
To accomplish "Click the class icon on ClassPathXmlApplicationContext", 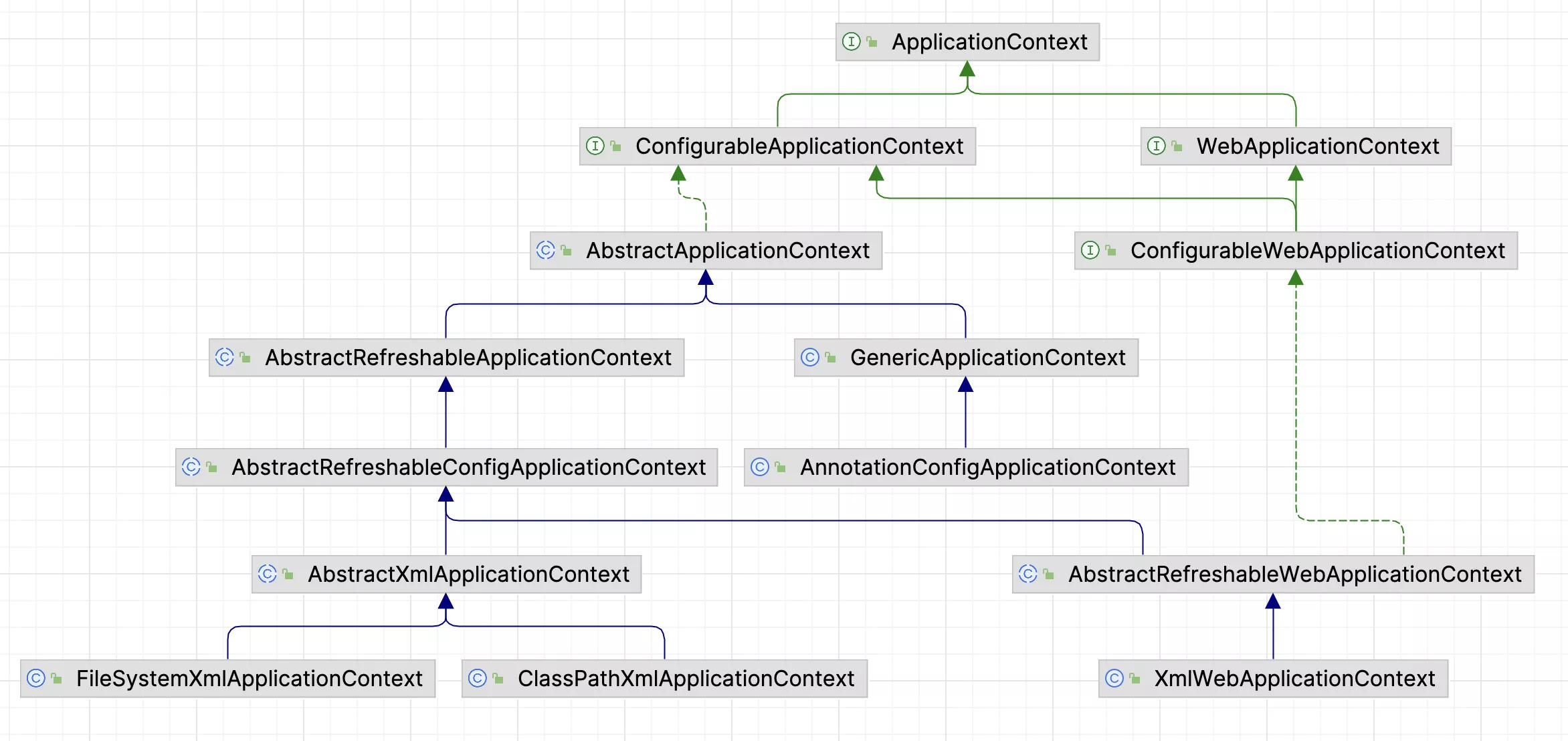I will coord(477,678).
